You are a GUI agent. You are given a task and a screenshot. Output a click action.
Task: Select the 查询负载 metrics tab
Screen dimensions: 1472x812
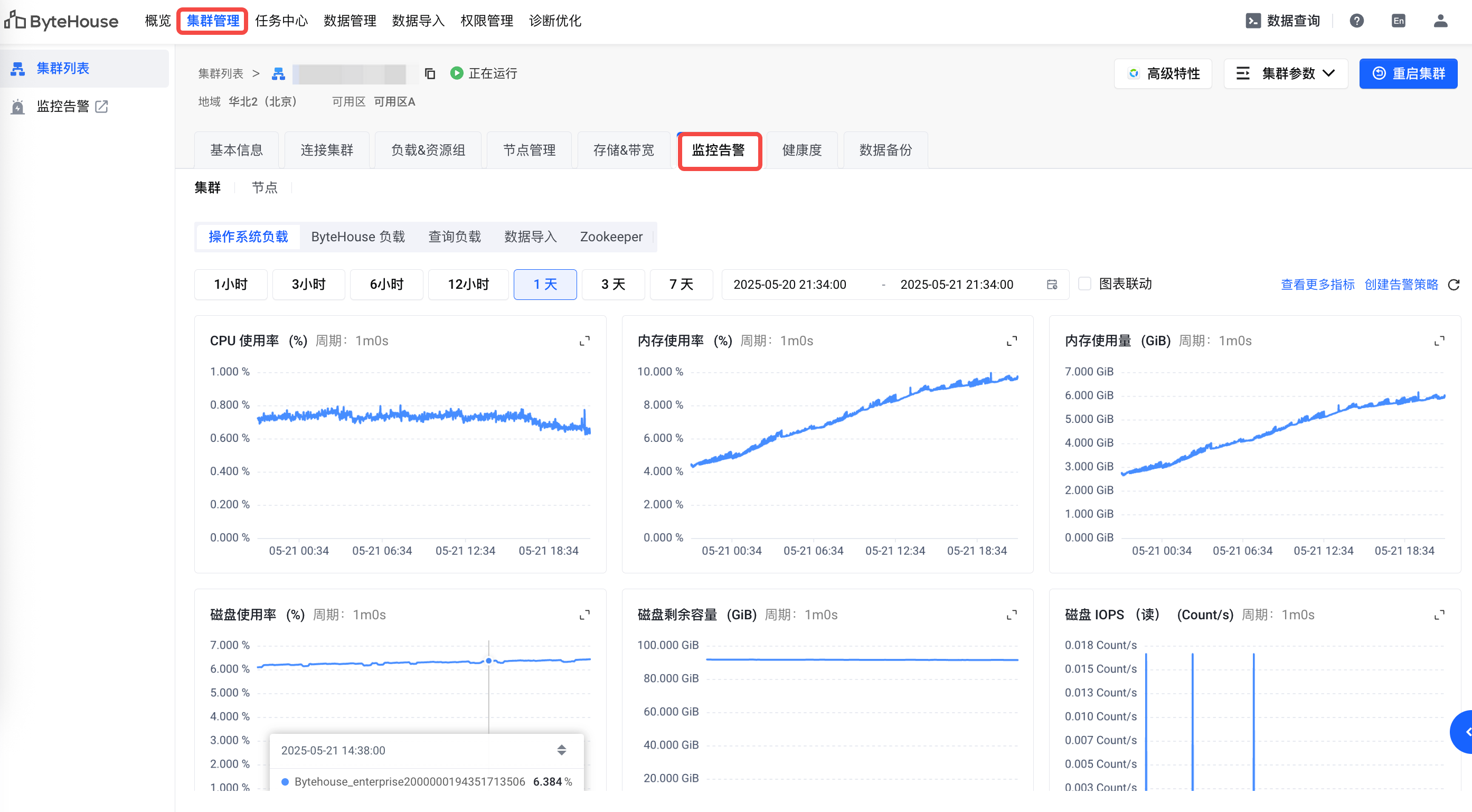pyautogui.click(x=455, y=237)
